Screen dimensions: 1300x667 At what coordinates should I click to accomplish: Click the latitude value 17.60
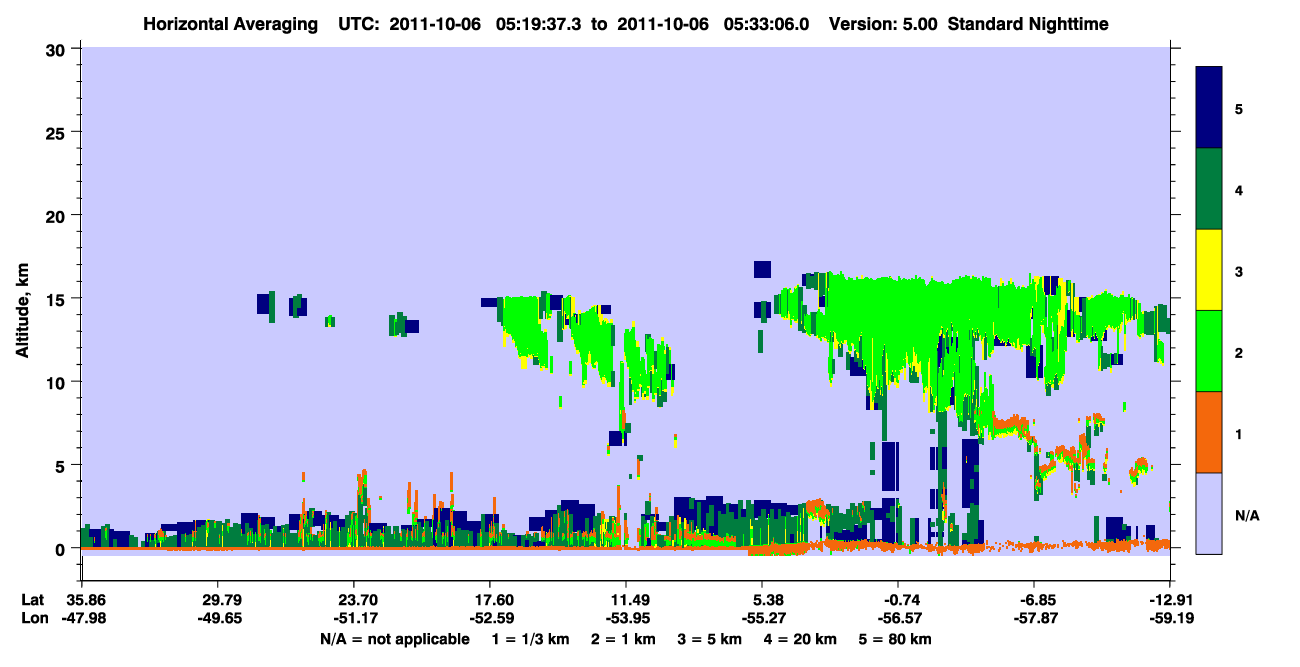489,600
